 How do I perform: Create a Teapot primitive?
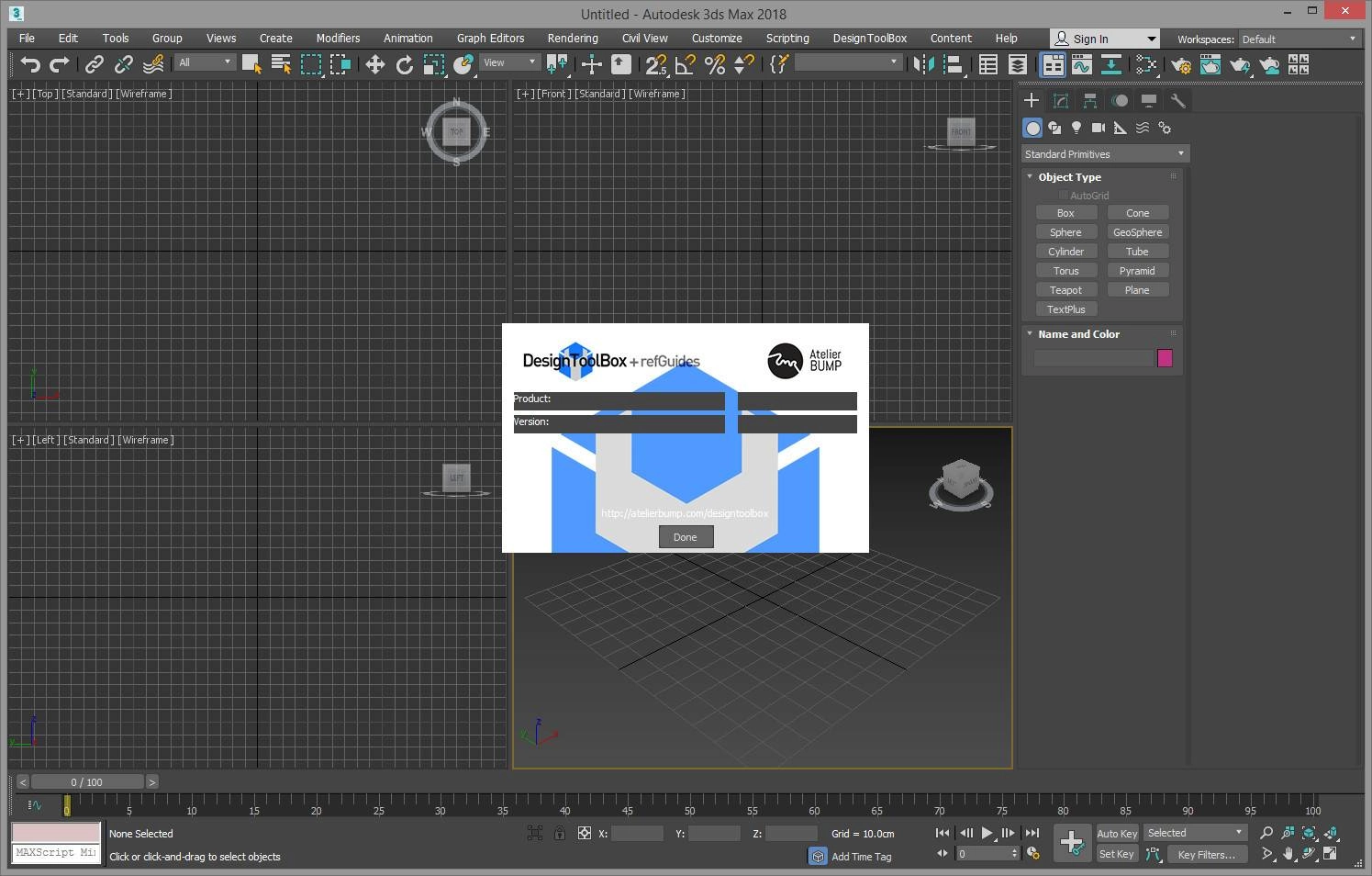1065,290
